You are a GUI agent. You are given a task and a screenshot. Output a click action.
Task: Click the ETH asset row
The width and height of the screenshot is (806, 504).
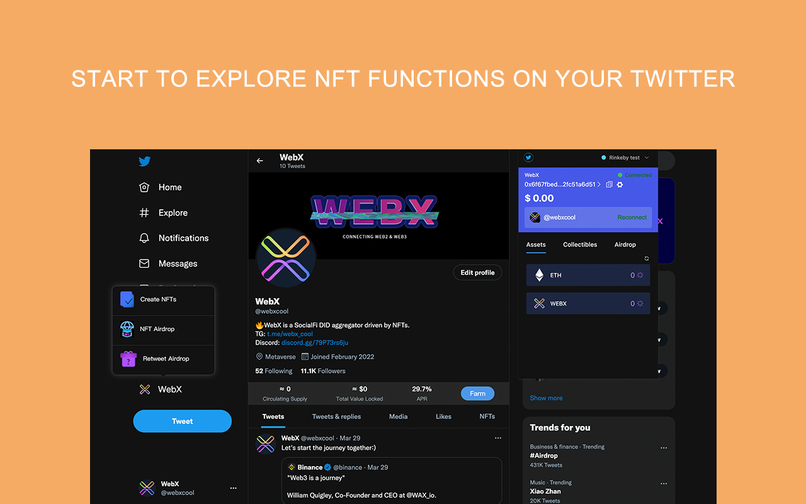tap(588, 275)
